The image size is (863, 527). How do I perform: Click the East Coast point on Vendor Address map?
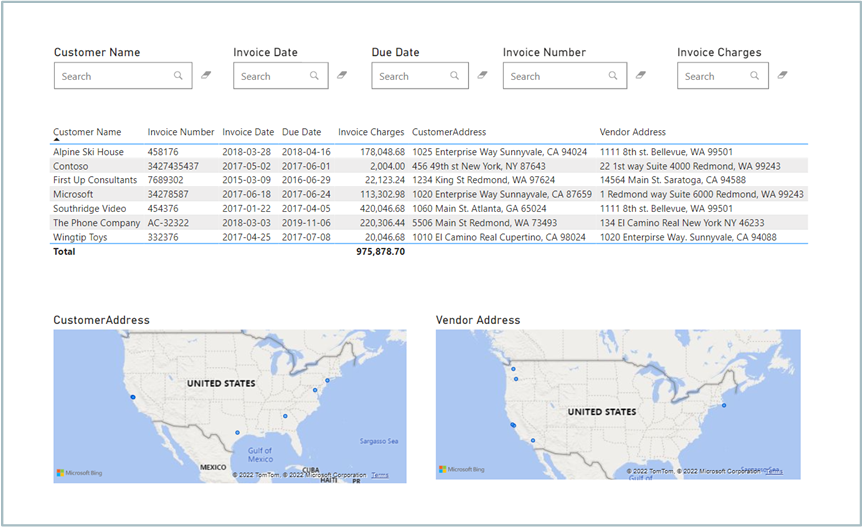coord(724,405)
